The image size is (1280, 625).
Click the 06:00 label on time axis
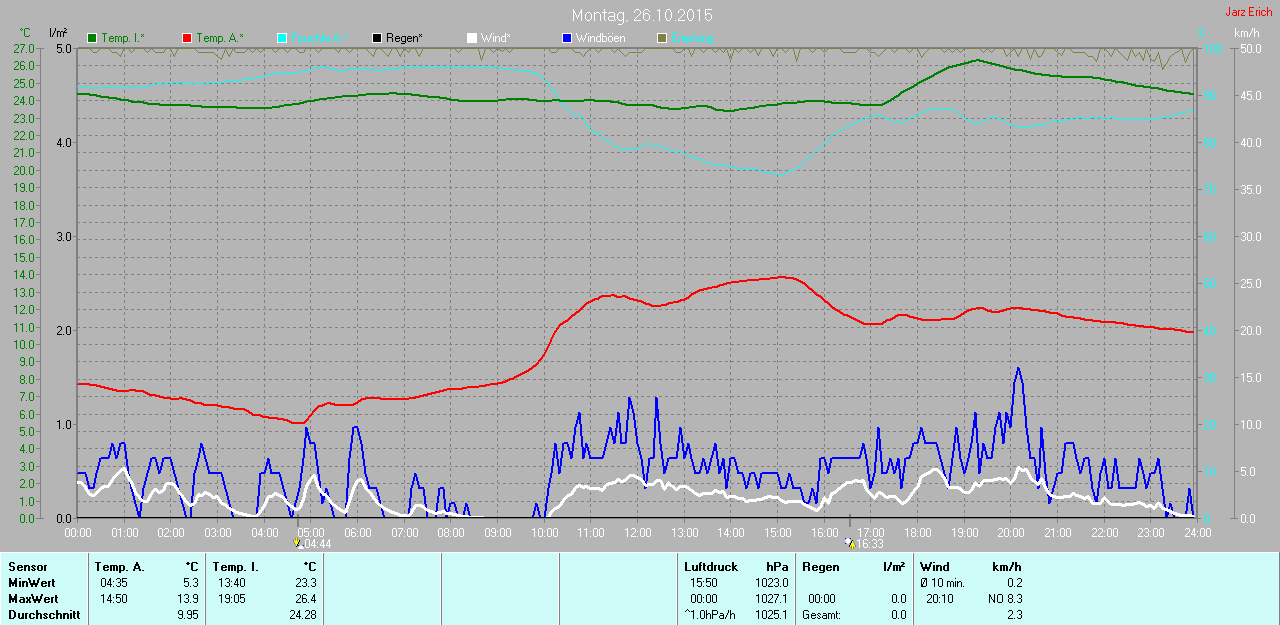[x=357, y=533]
